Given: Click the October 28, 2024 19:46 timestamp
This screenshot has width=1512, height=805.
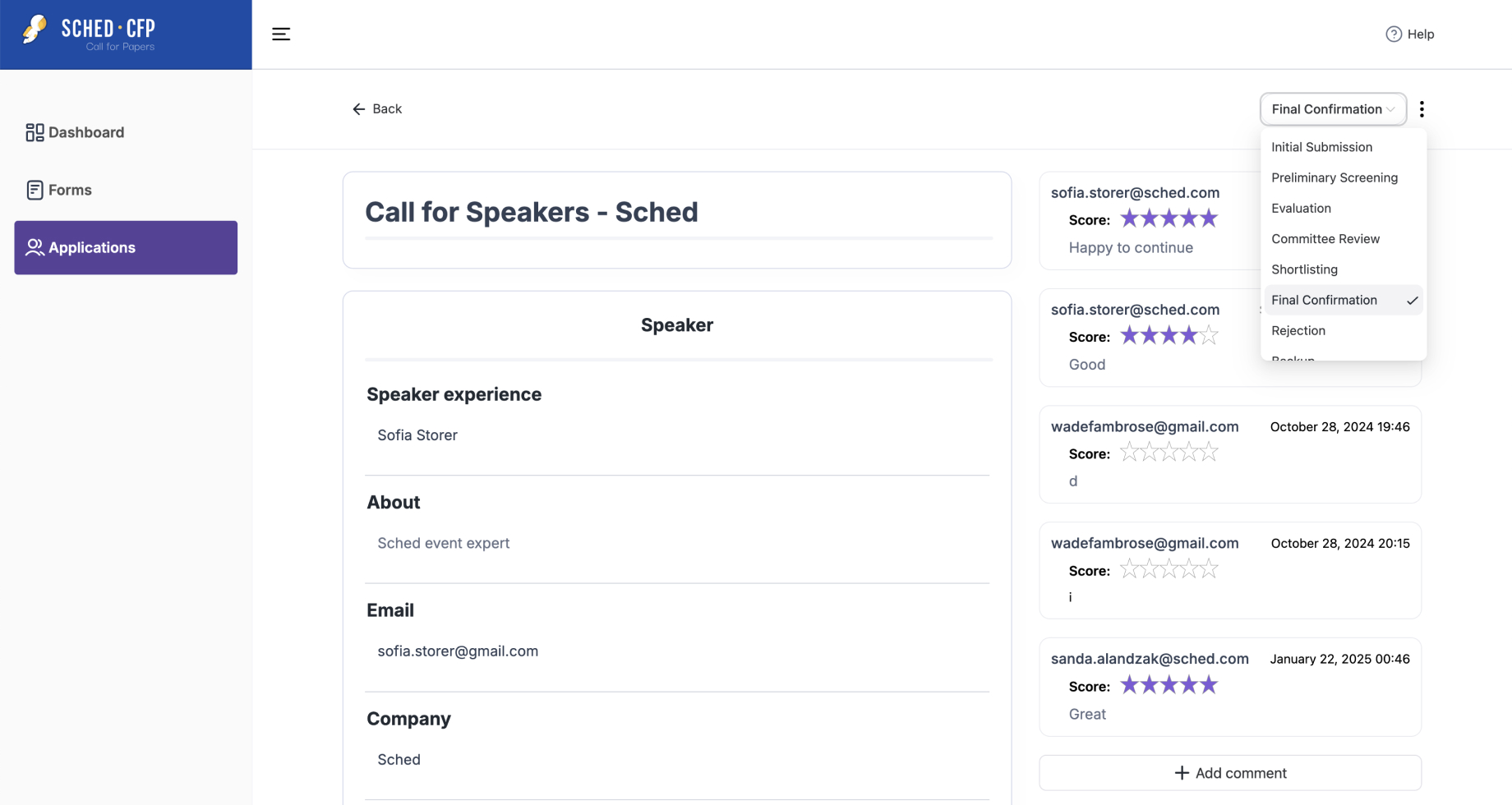Looking at the screenshot, I should (1340, 427).
